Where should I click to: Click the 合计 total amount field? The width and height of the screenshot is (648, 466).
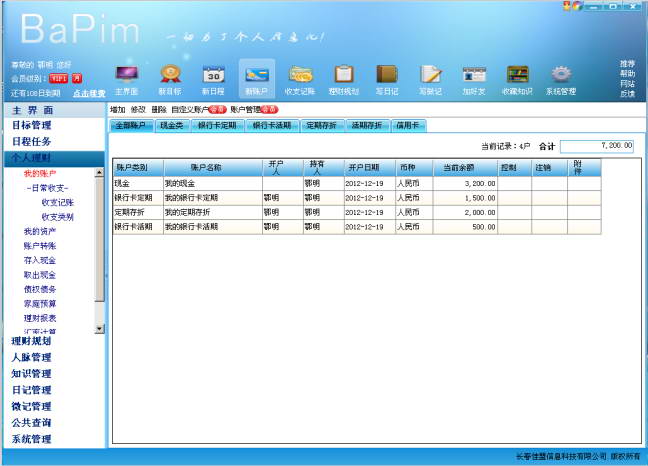point(597,146)
